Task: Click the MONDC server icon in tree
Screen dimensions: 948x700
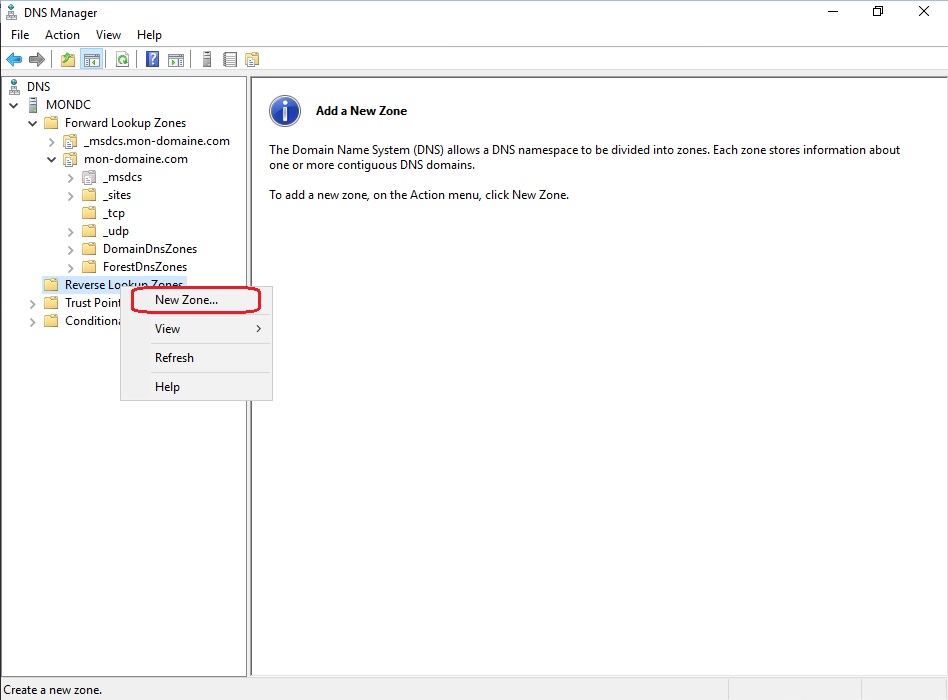Action: click(x=34, y=105)
